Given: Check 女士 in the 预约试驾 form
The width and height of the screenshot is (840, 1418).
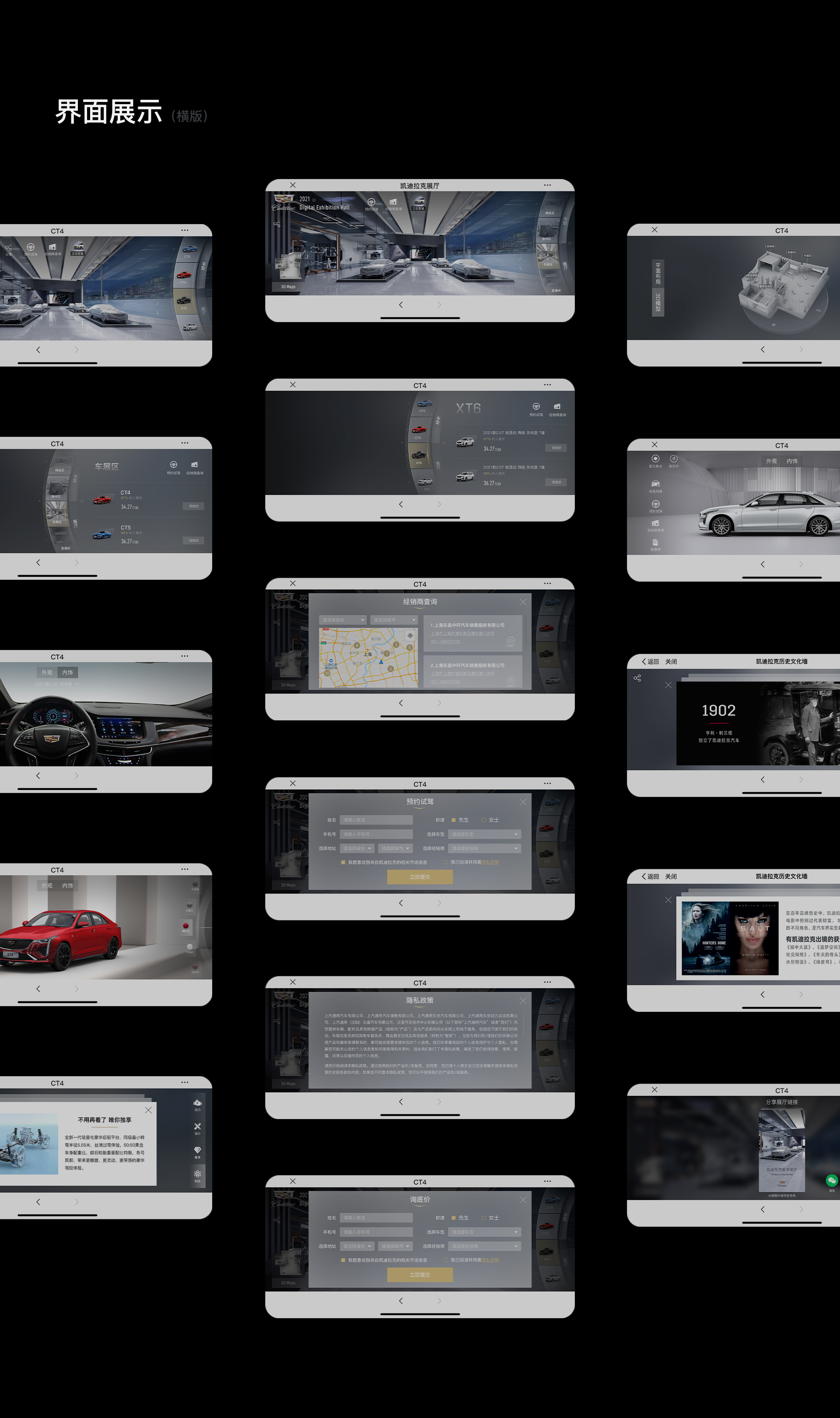Looking at the screenshot, I should (x=484, y=820).
